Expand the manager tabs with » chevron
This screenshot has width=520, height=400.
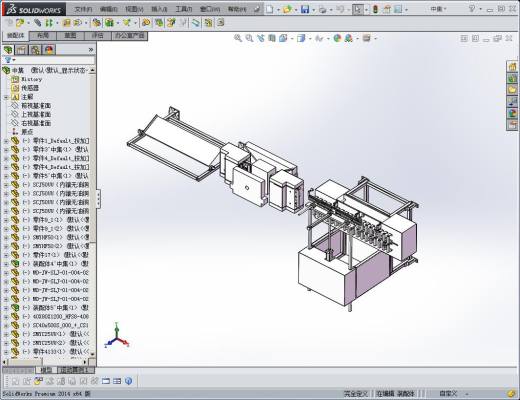[91, 50]
